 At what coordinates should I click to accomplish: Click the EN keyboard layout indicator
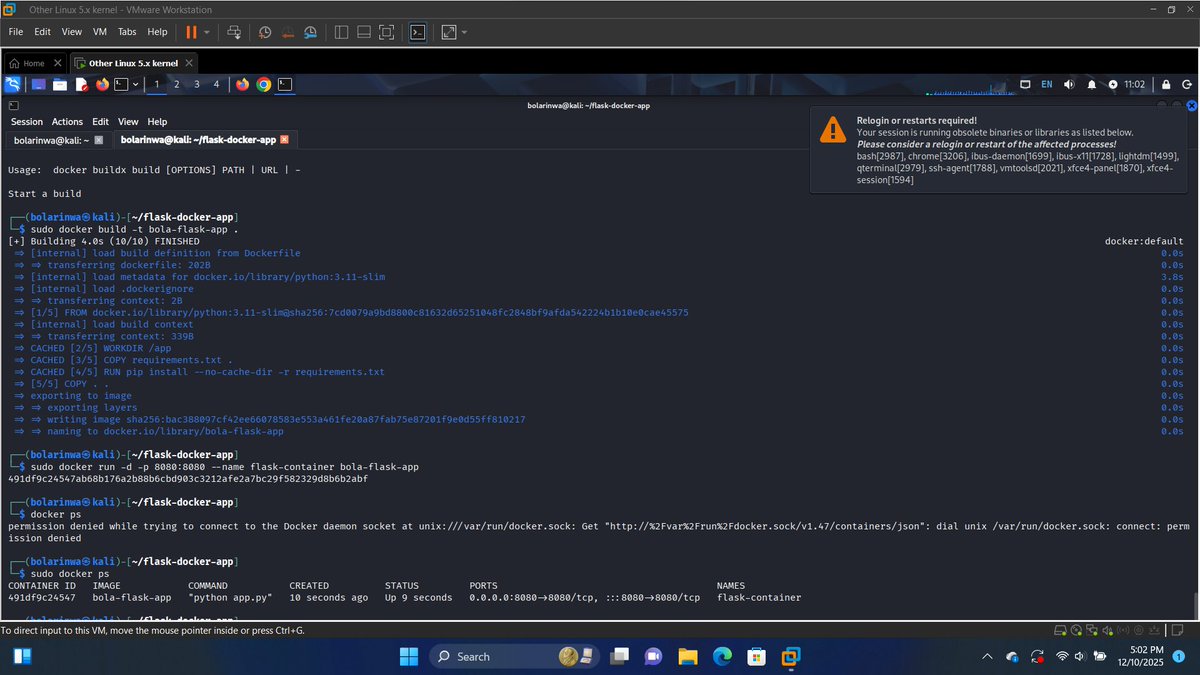[1046, 85]
